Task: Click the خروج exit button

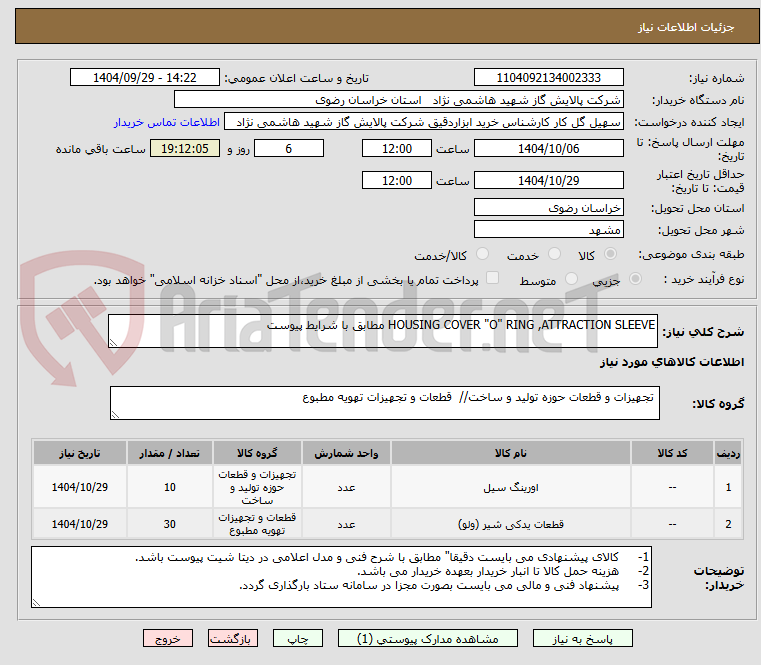Action: coord(167,638)
